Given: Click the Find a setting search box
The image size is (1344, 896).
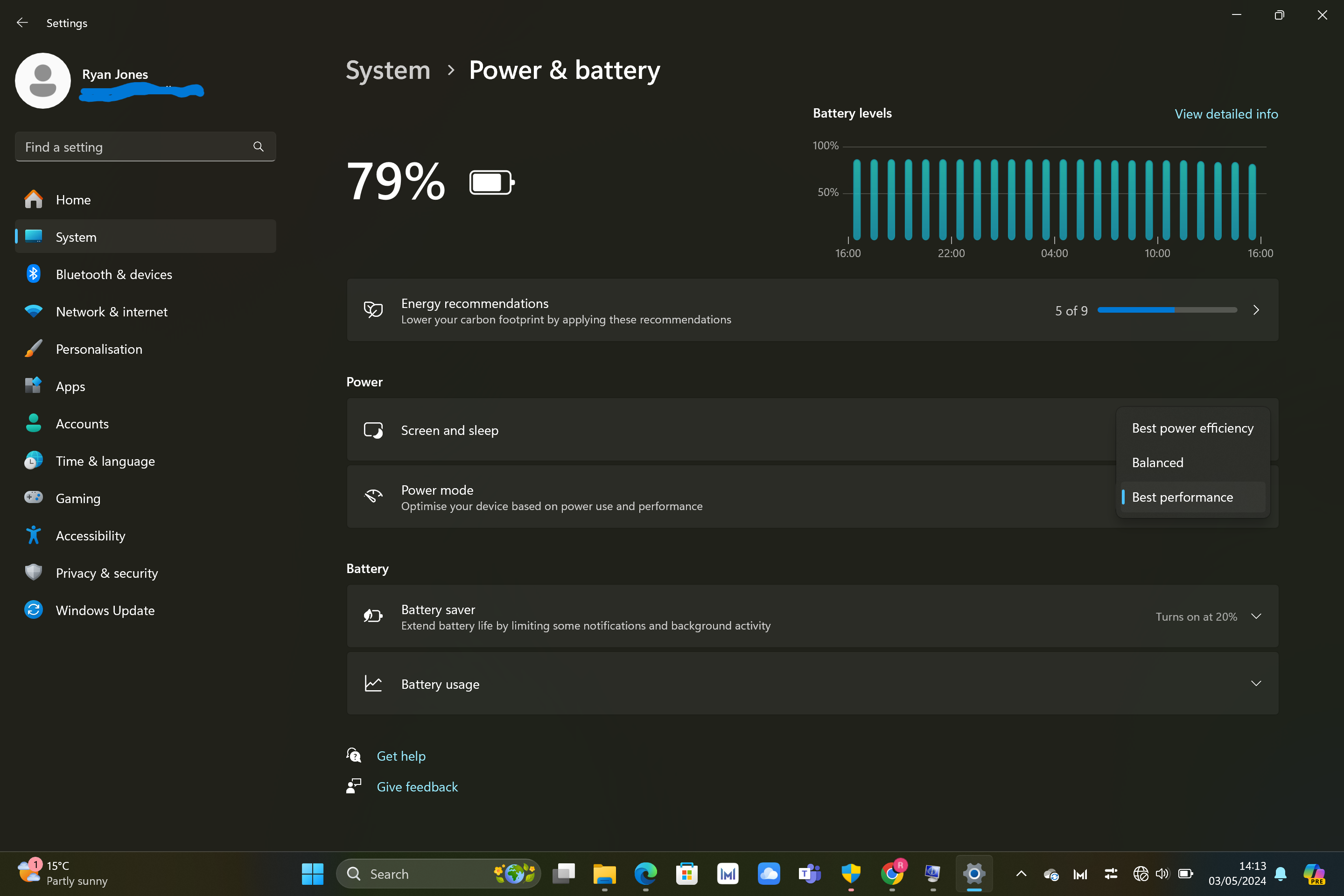Looking at the screenshot, I should (145, 147).
